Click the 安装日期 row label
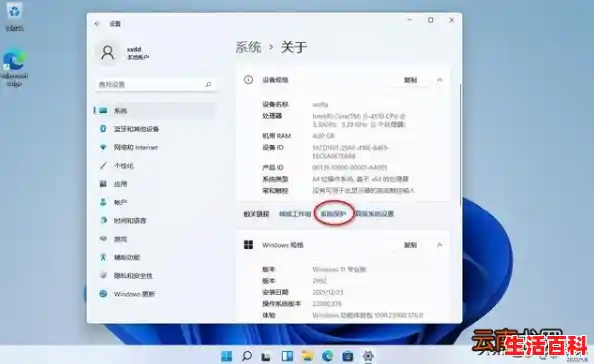This screenshot has width=594, height=364. (x=275, y=292)
